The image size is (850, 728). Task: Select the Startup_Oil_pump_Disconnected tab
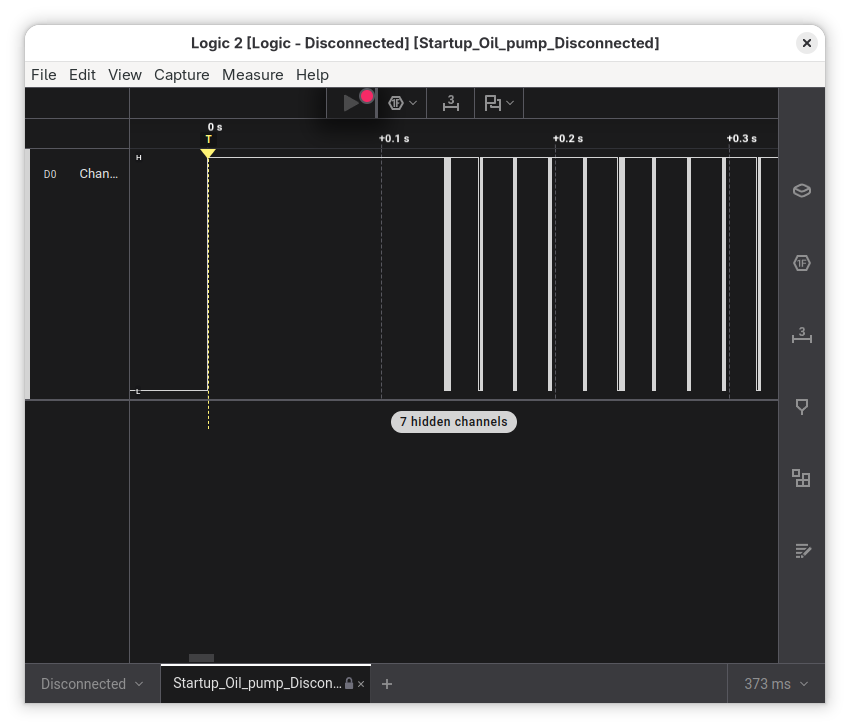256,684
